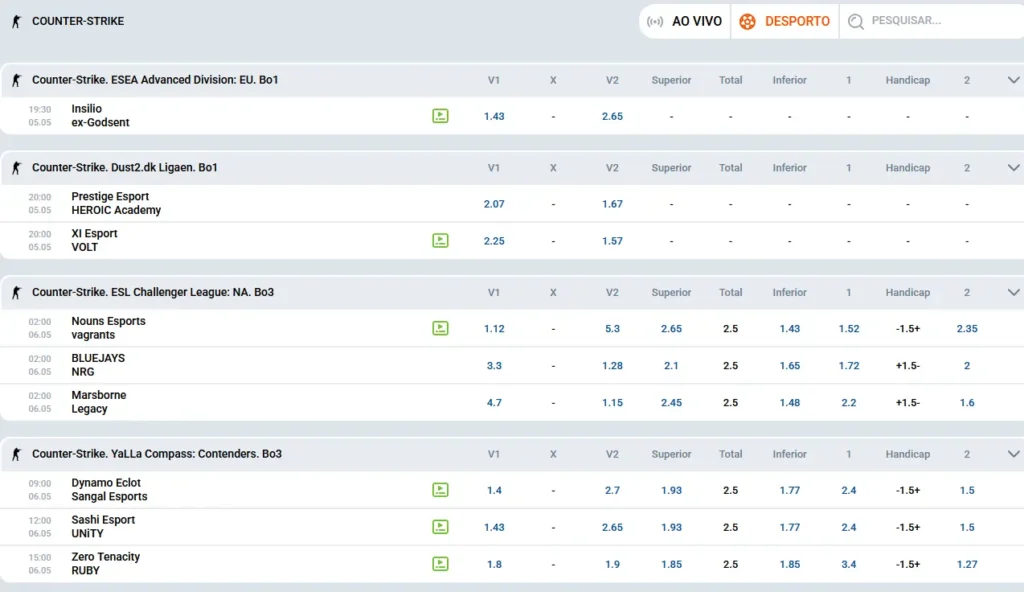Select XI Esport win odds 2.25

coord(494,241)
